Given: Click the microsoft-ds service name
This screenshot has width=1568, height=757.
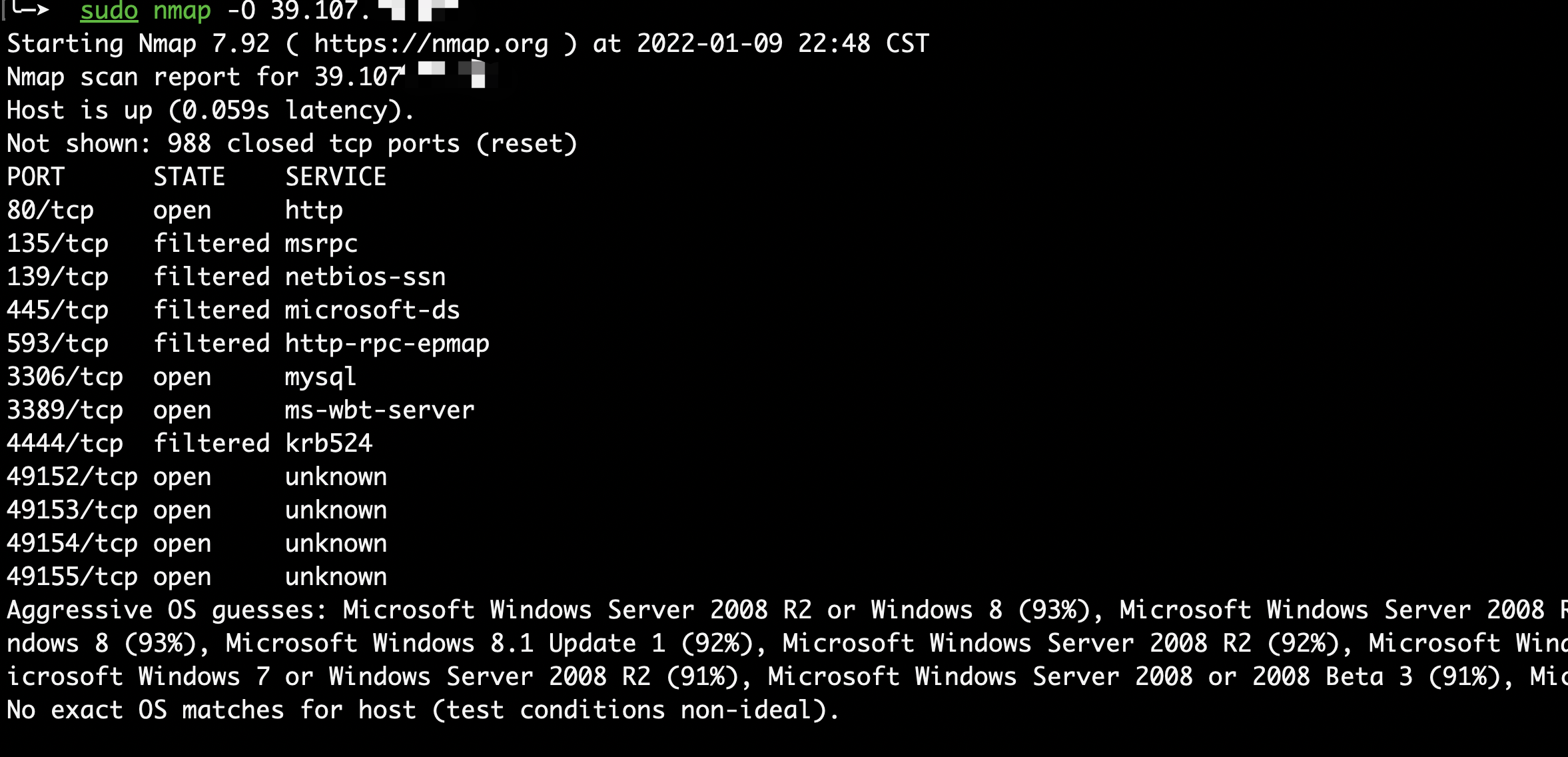Looking at the screenshot, I should 372,311.
